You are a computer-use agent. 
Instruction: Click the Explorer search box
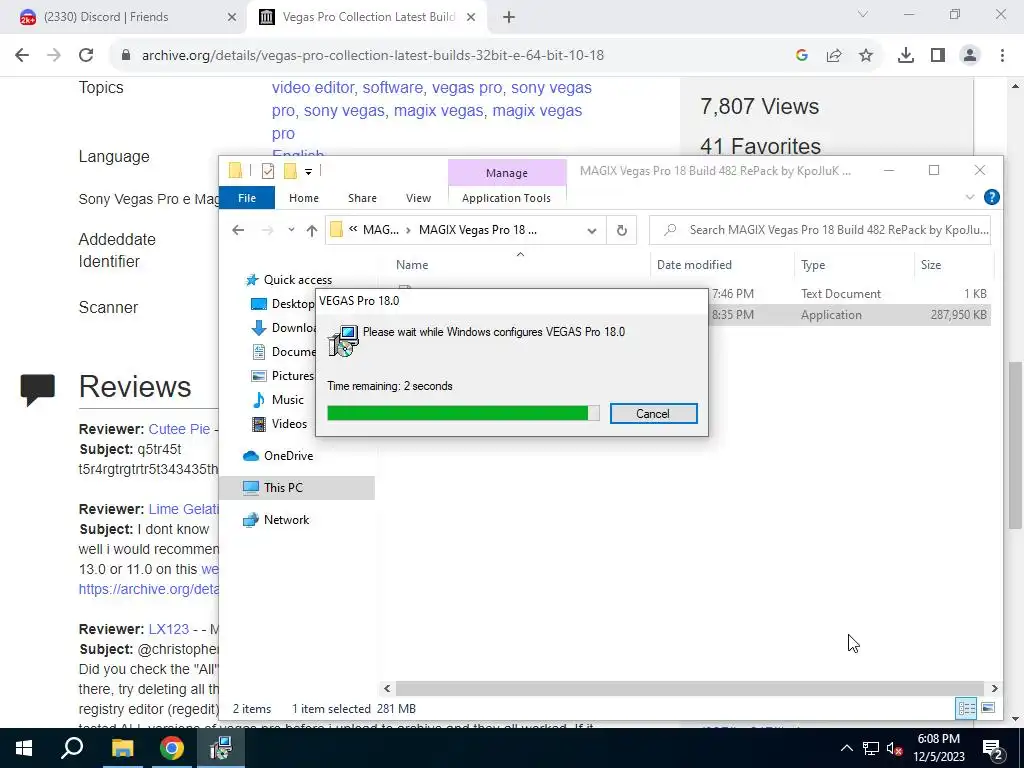(x=820, y=230)
